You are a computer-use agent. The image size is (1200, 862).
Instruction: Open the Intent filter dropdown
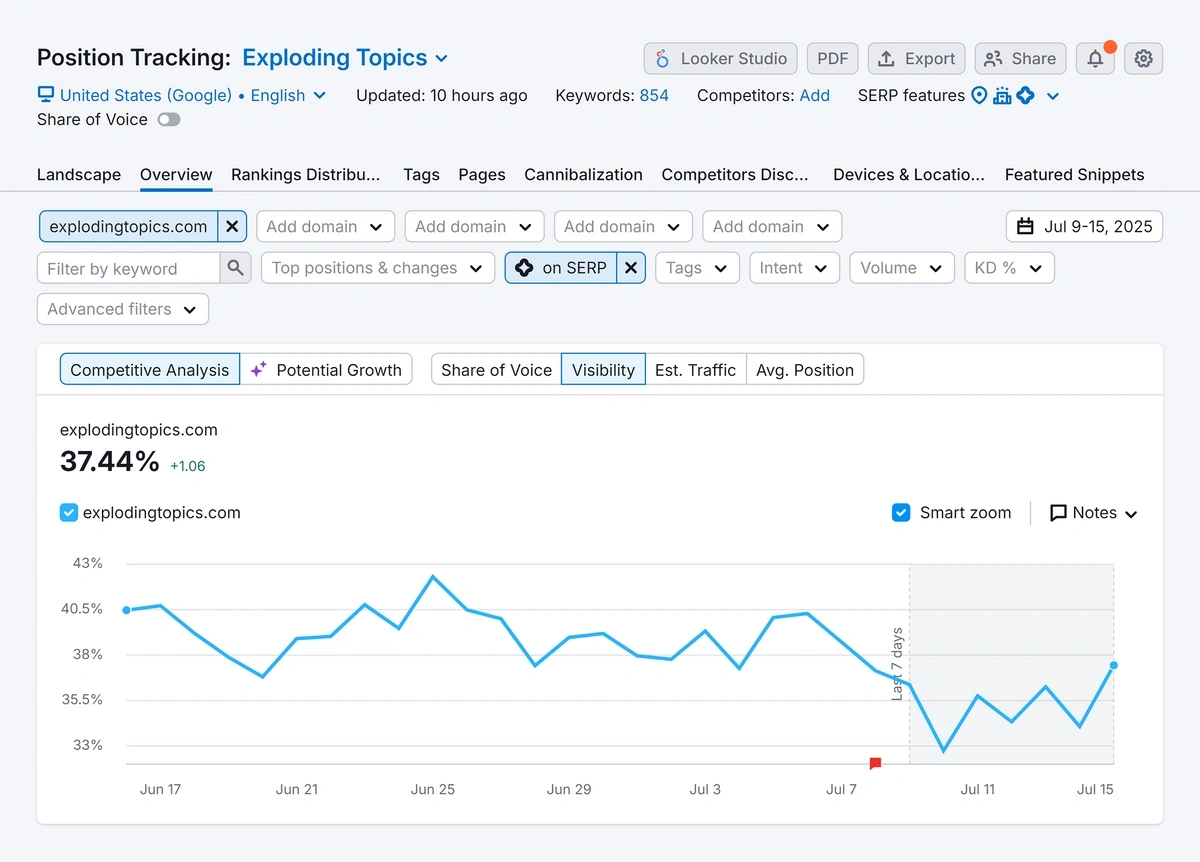pos(794,268)
